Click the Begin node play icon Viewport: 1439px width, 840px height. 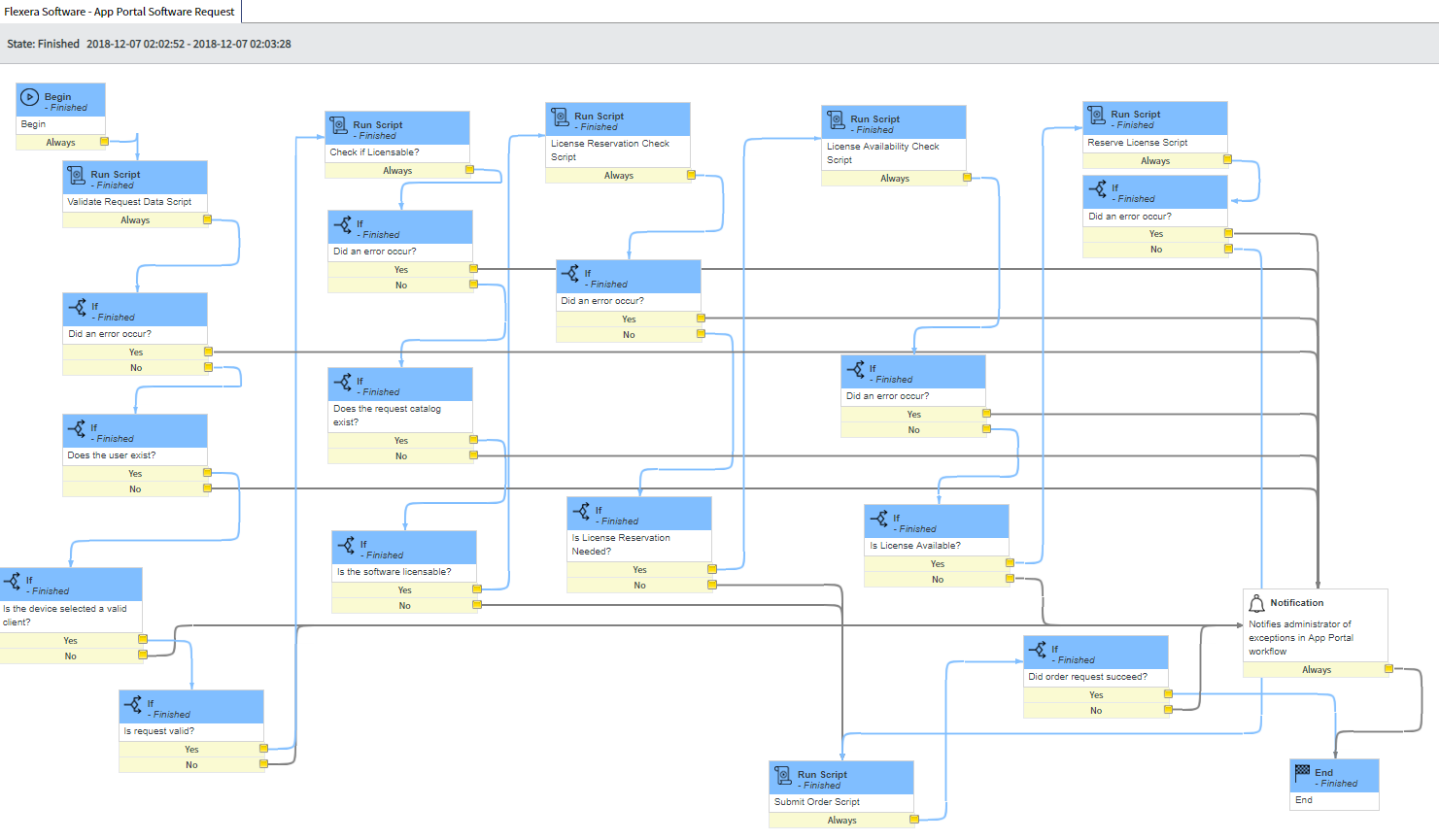tap(30, 97)
